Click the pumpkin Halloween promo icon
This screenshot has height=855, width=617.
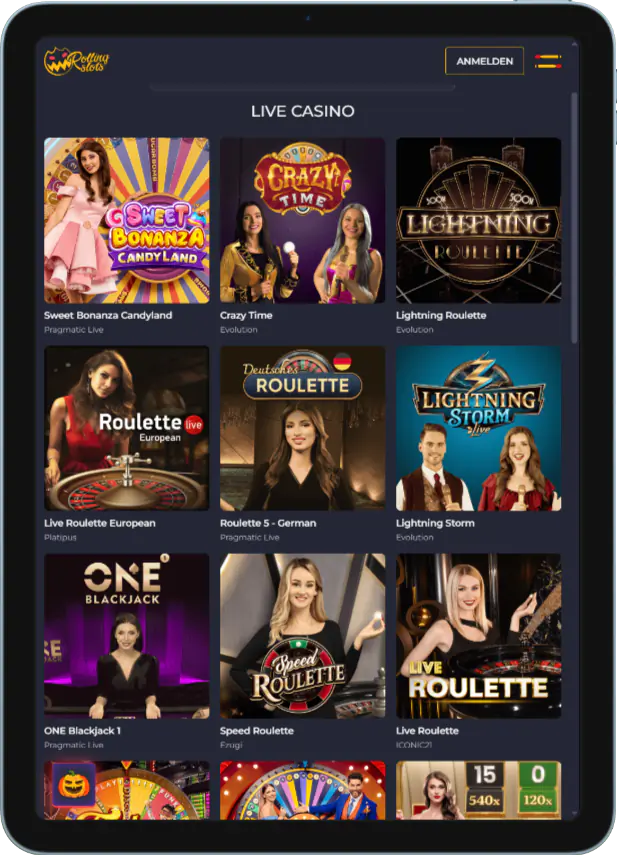coord(74,785)
